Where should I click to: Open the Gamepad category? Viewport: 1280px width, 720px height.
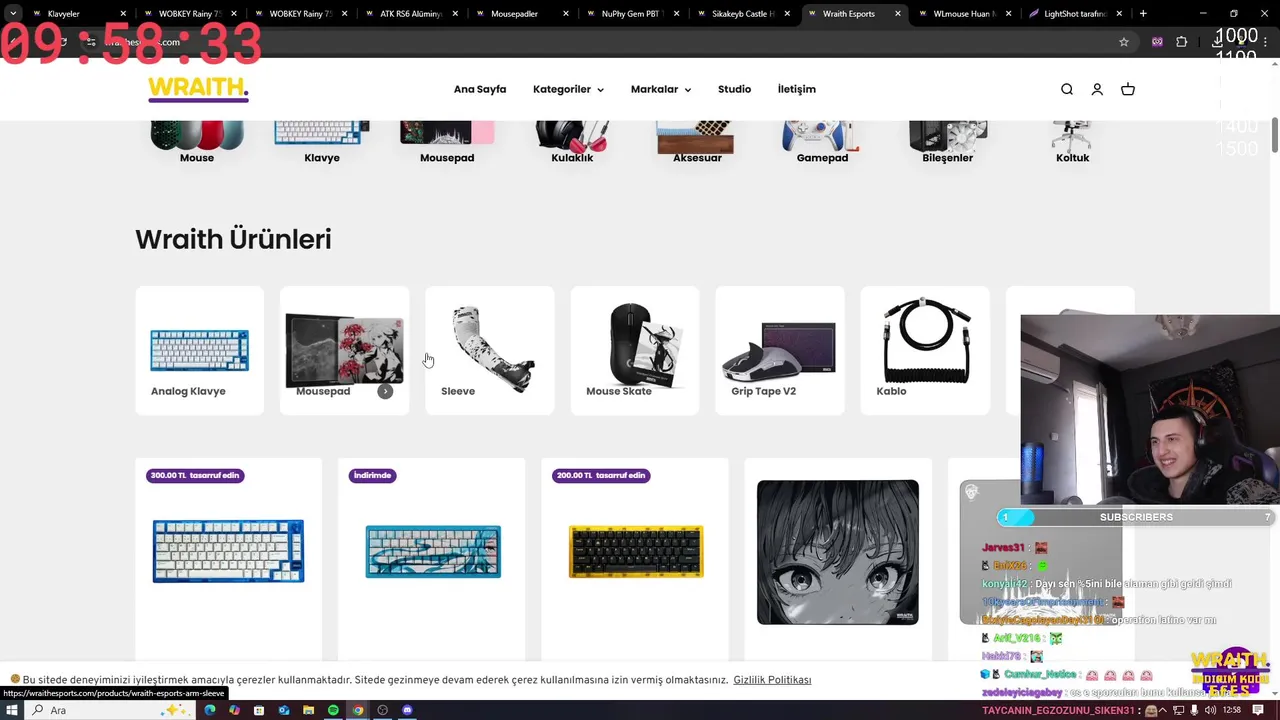pyautogui.click(x=822, y=142)
